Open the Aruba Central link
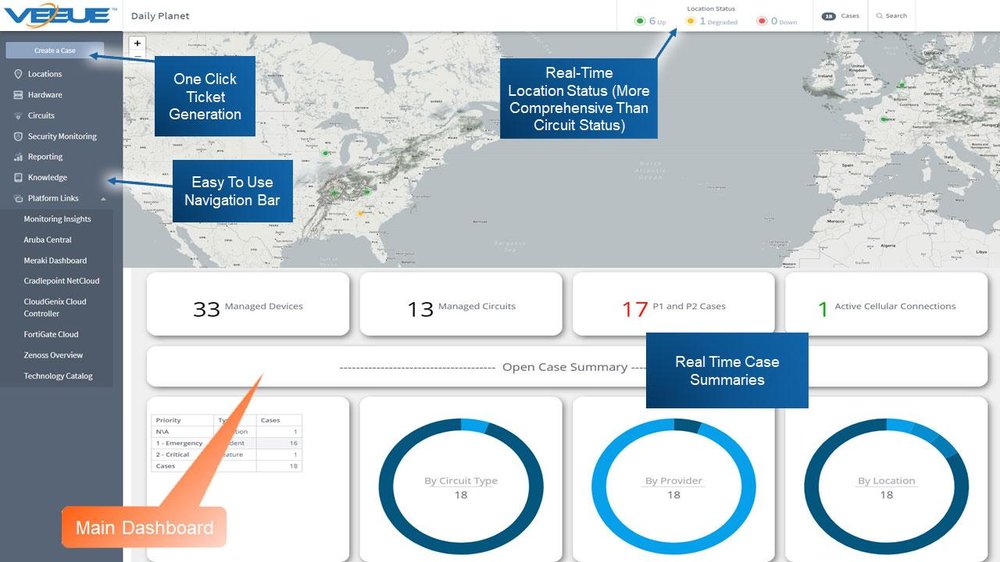 [x=48, y=240]
